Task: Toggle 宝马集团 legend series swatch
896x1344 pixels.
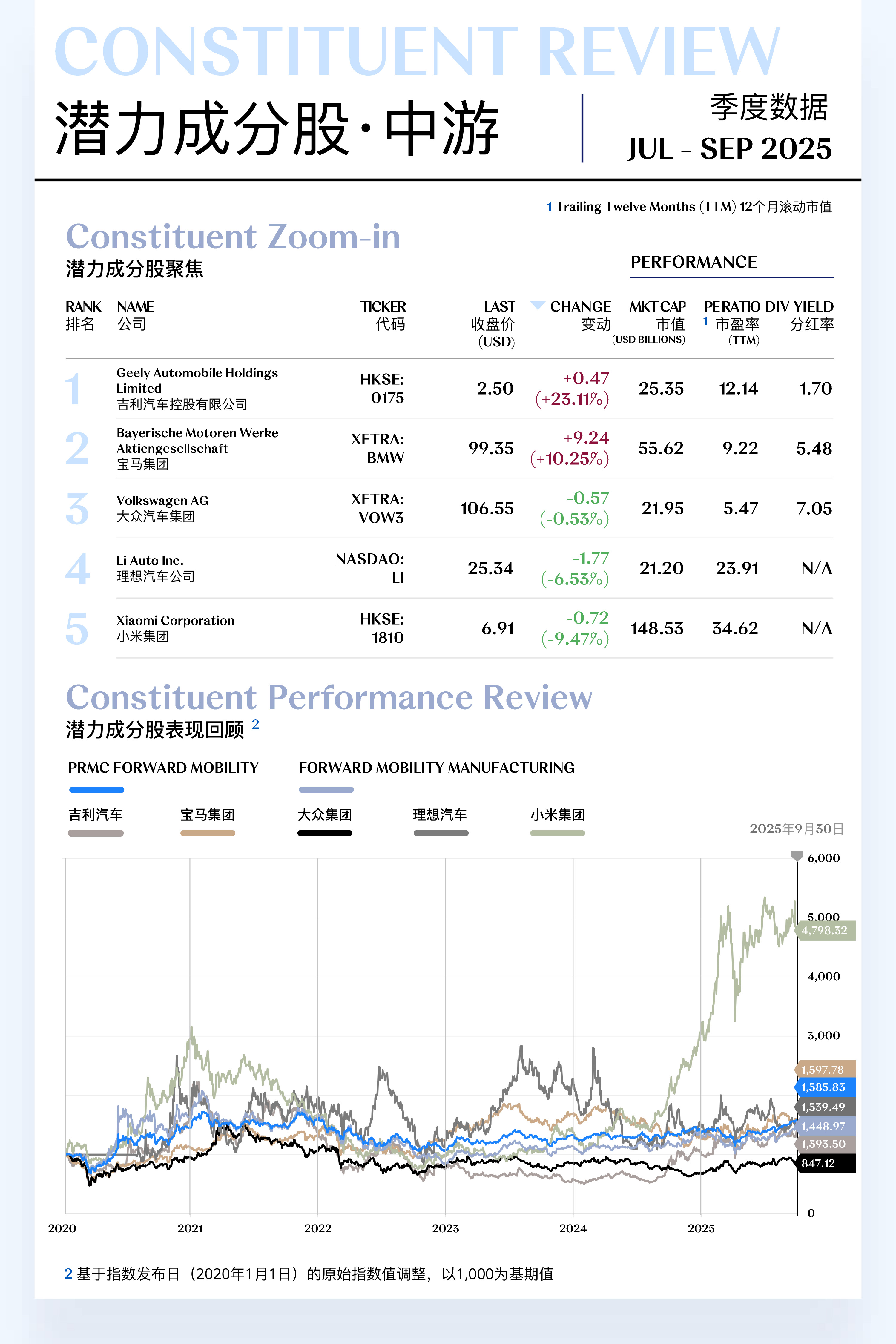Action: click(x=208, y=833)
